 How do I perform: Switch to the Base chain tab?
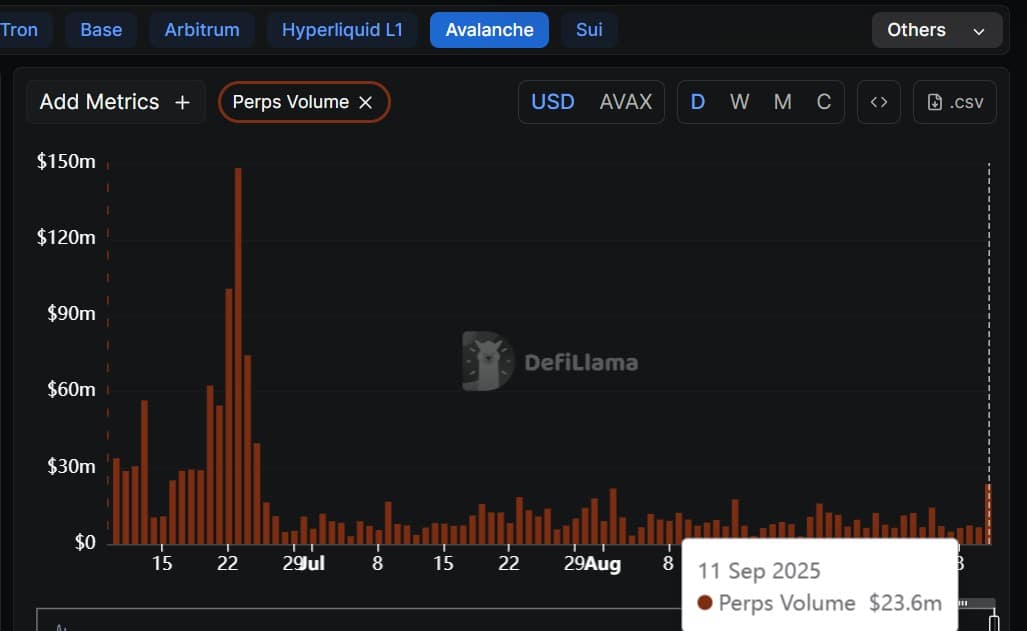(100, 29)
